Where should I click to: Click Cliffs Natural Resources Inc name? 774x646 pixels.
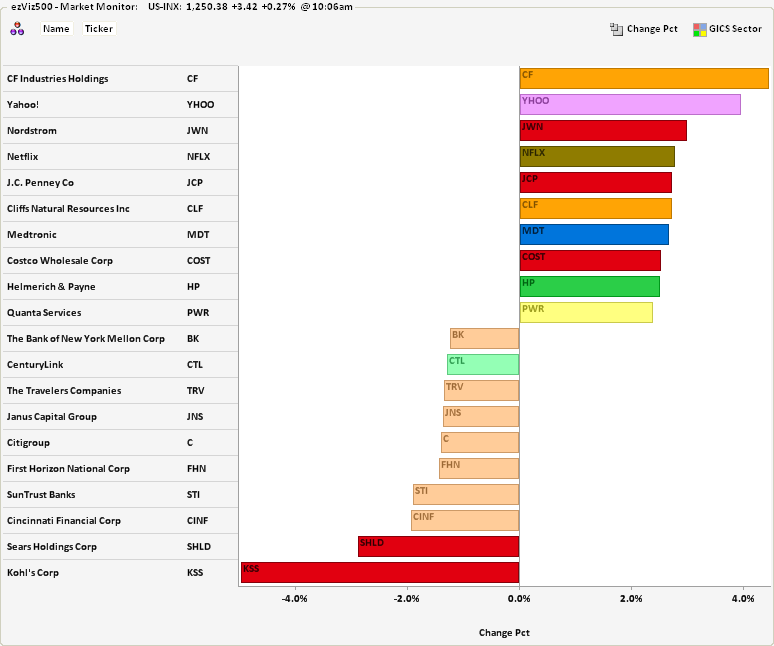click(68, 209)
